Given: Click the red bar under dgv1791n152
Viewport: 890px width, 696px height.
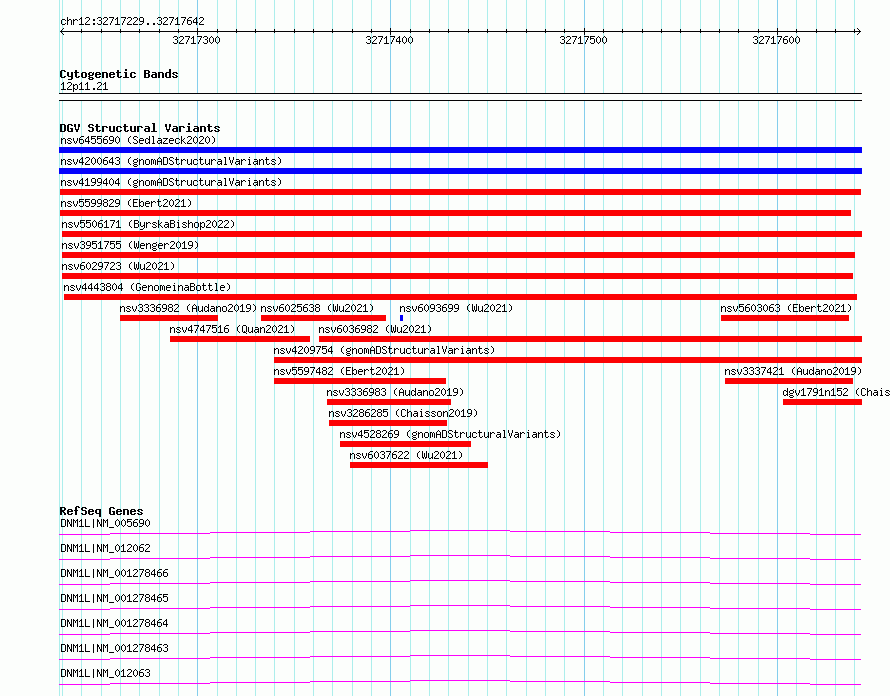Looking at the screenshot, I should pyautogui.click(x=822, y=402).
